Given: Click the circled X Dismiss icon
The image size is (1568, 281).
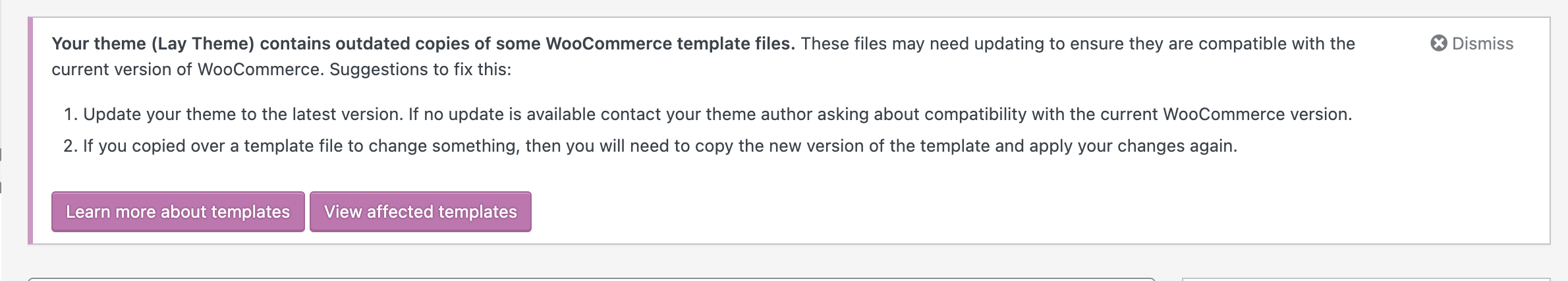Looking at the screenshot, I should pyautogui.click(x=1439, y=44).
